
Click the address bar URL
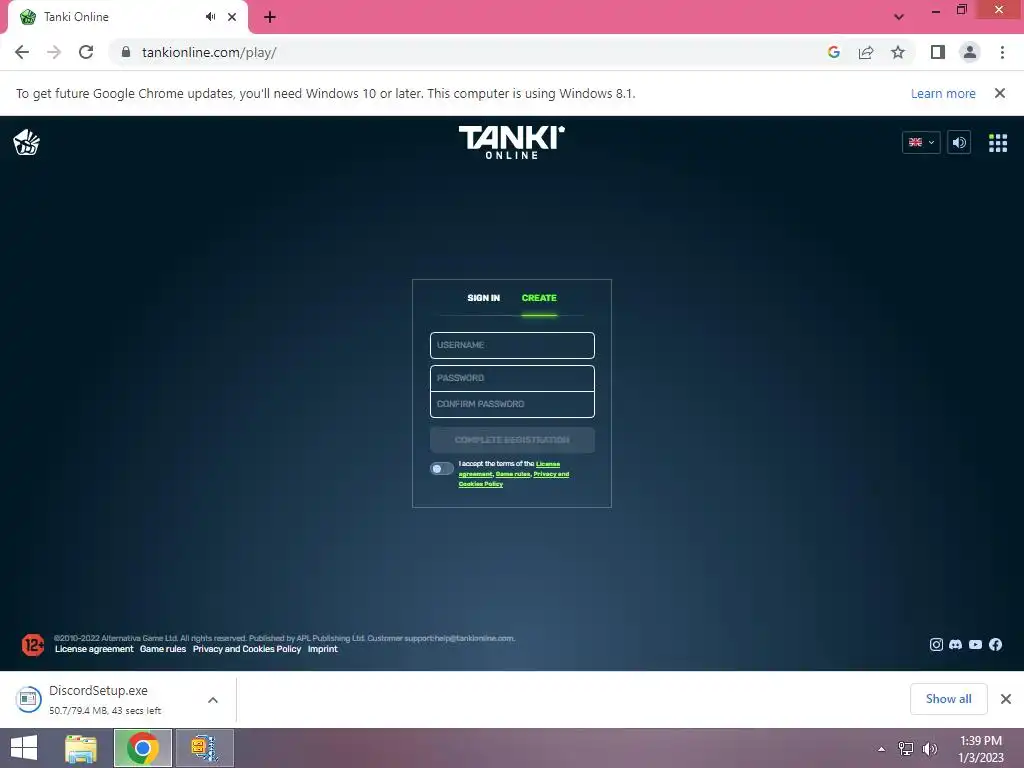[x=209, y=52]
